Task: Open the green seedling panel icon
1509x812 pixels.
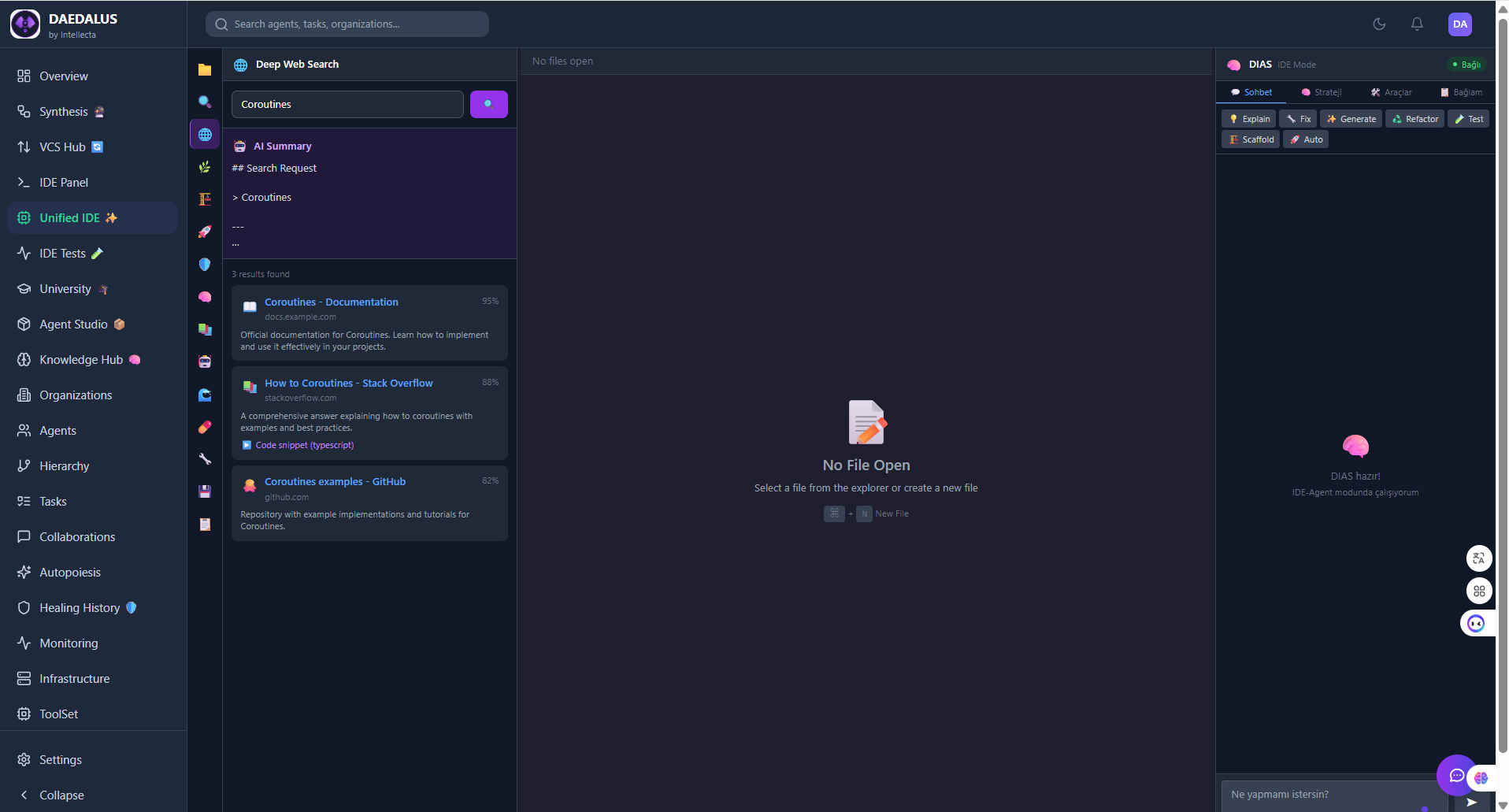Action: pyautogui.click(x=205, y=167)
